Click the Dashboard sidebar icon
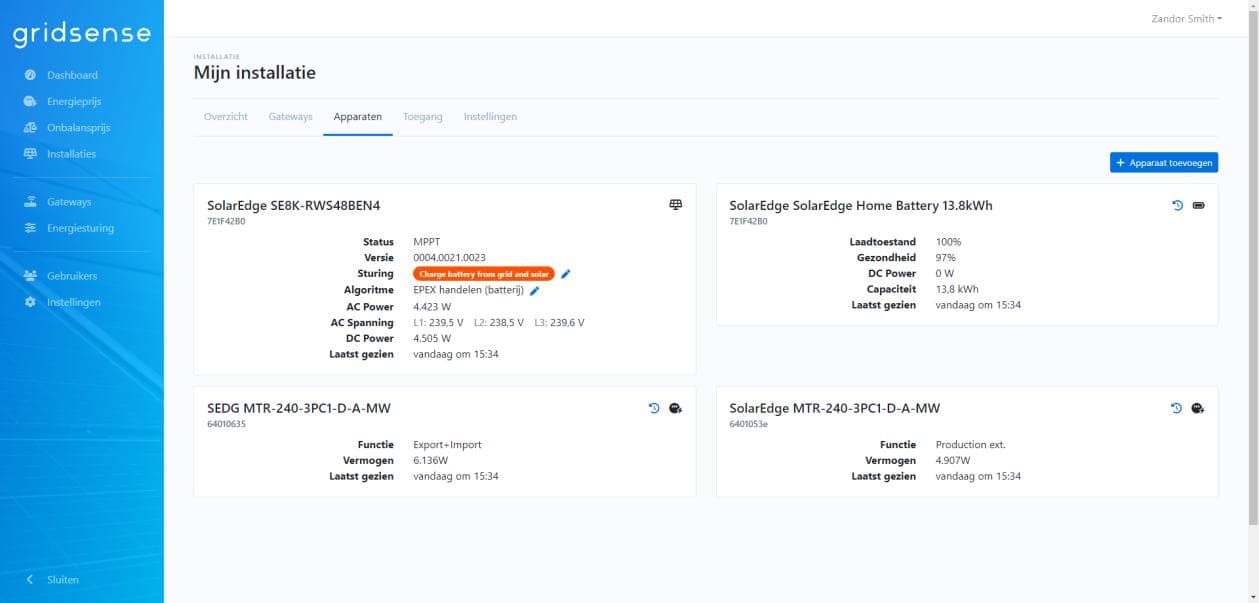1259x603 pixels. (x=30, y=75)
